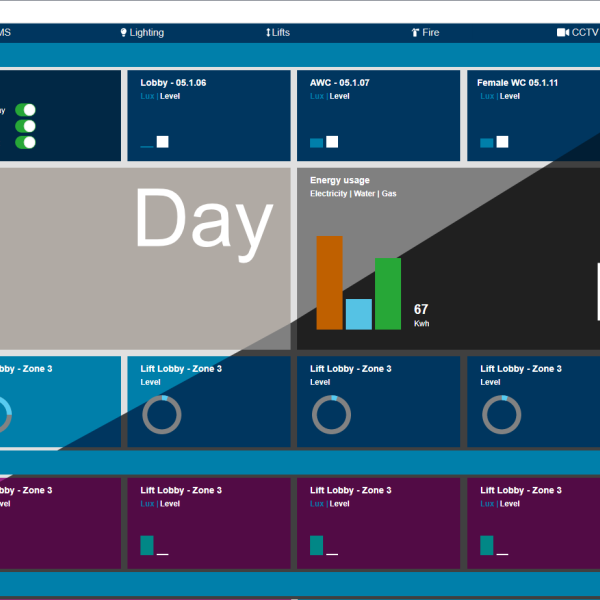The height and width of the screenshot is (600, 600).
Task: Click the circular gauge in the light blue Lift Lobby tile
Action: point(3,414)
